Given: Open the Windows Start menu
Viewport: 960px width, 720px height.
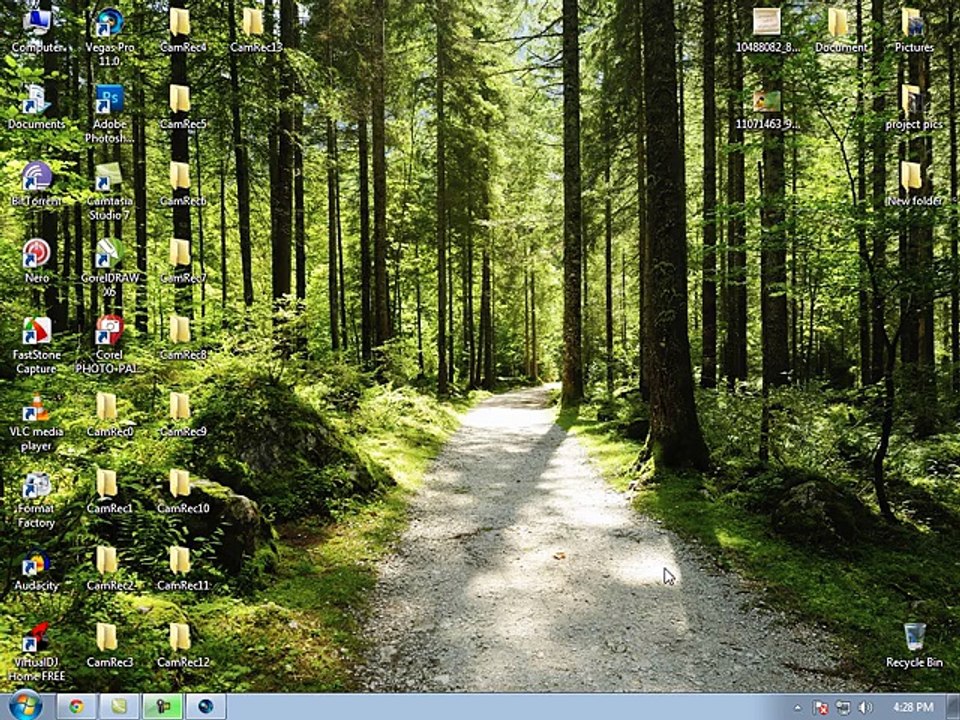Looking at the screenshot, I should pos(26,706).
